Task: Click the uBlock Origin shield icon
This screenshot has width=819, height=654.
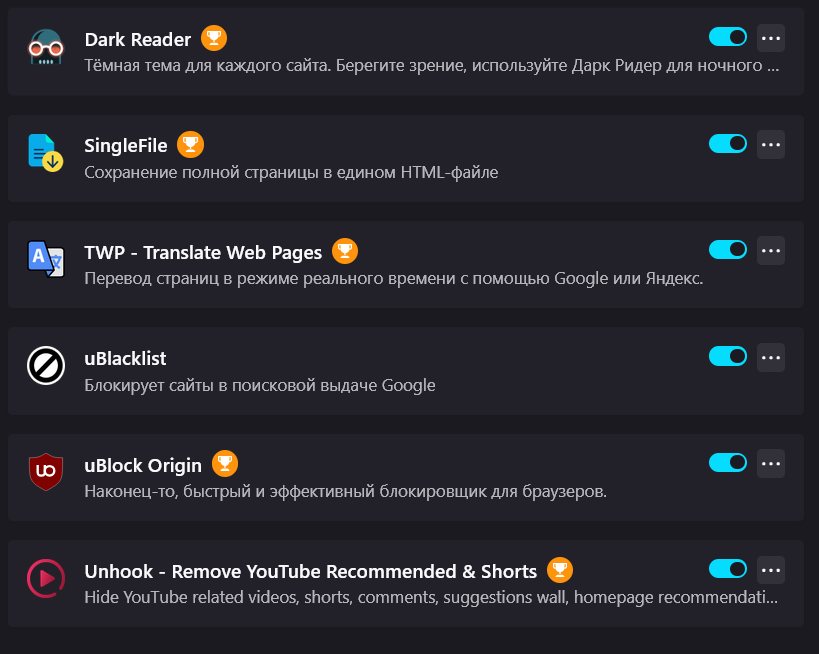Action: tap(46, 472)
